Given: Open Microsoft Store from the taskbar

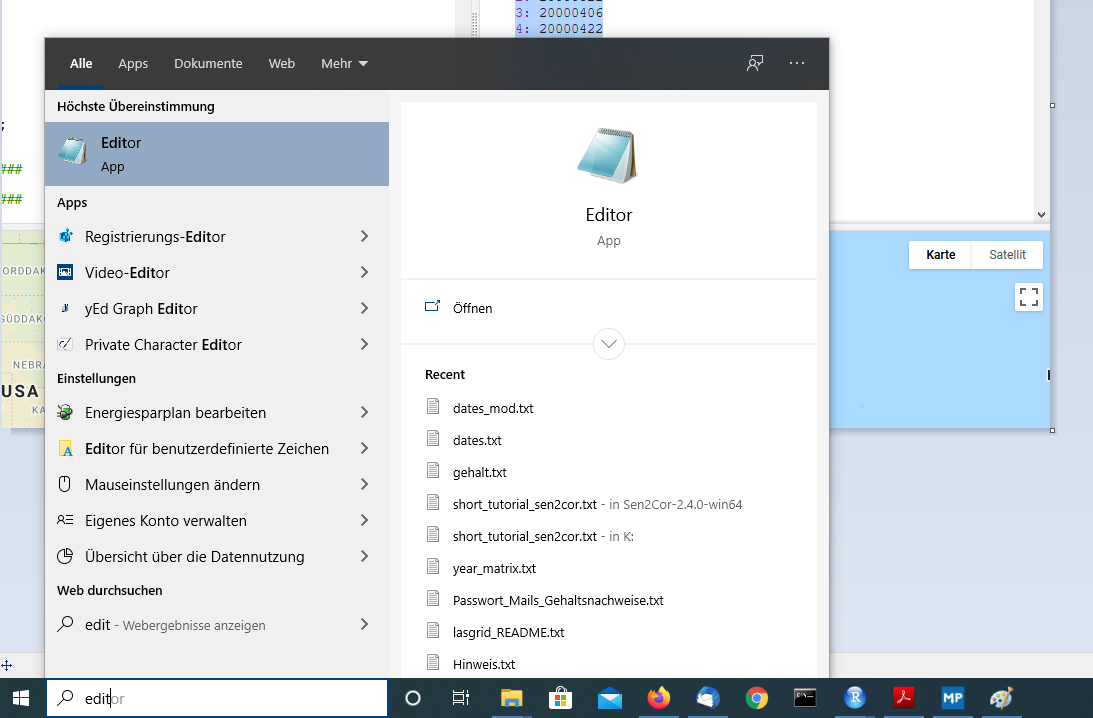Looking at the screenshot, I should (560, 698).
